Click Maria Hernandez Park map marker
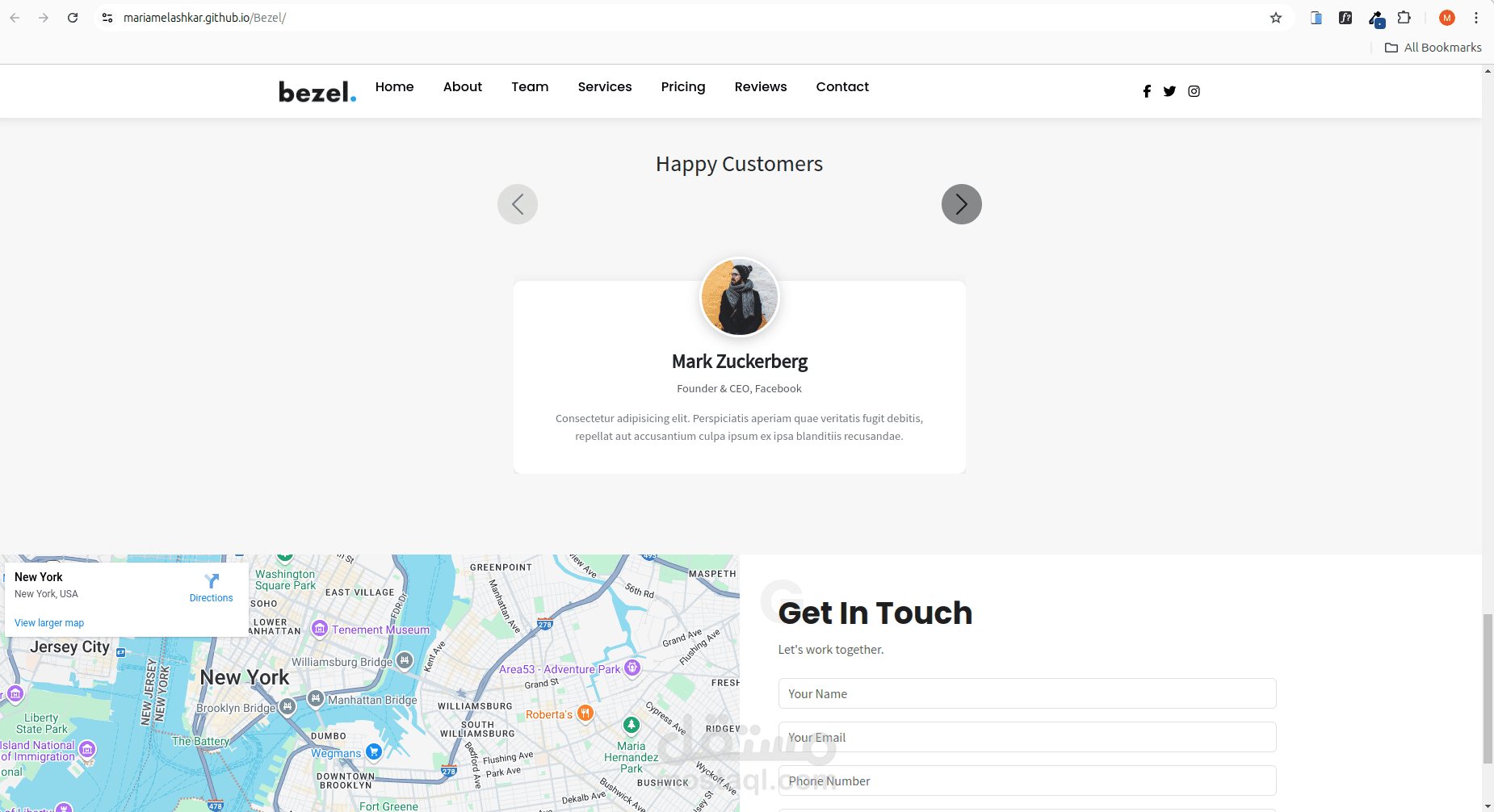Screen dimensions: 1494x812 [632, 725]
